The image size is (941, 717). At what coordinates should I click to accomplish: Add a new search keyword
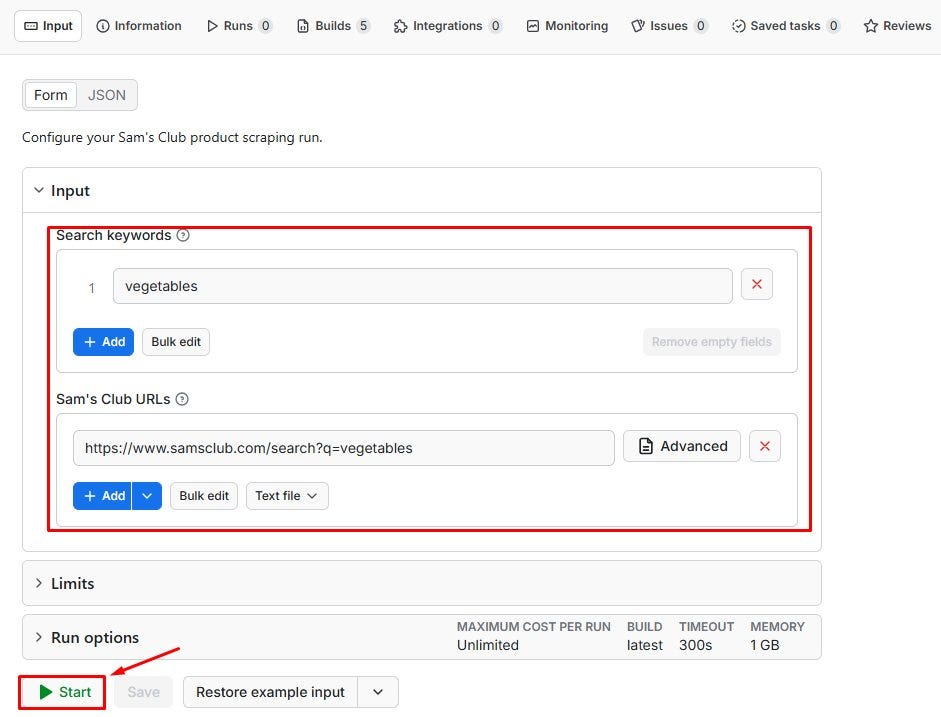[103, 342]
